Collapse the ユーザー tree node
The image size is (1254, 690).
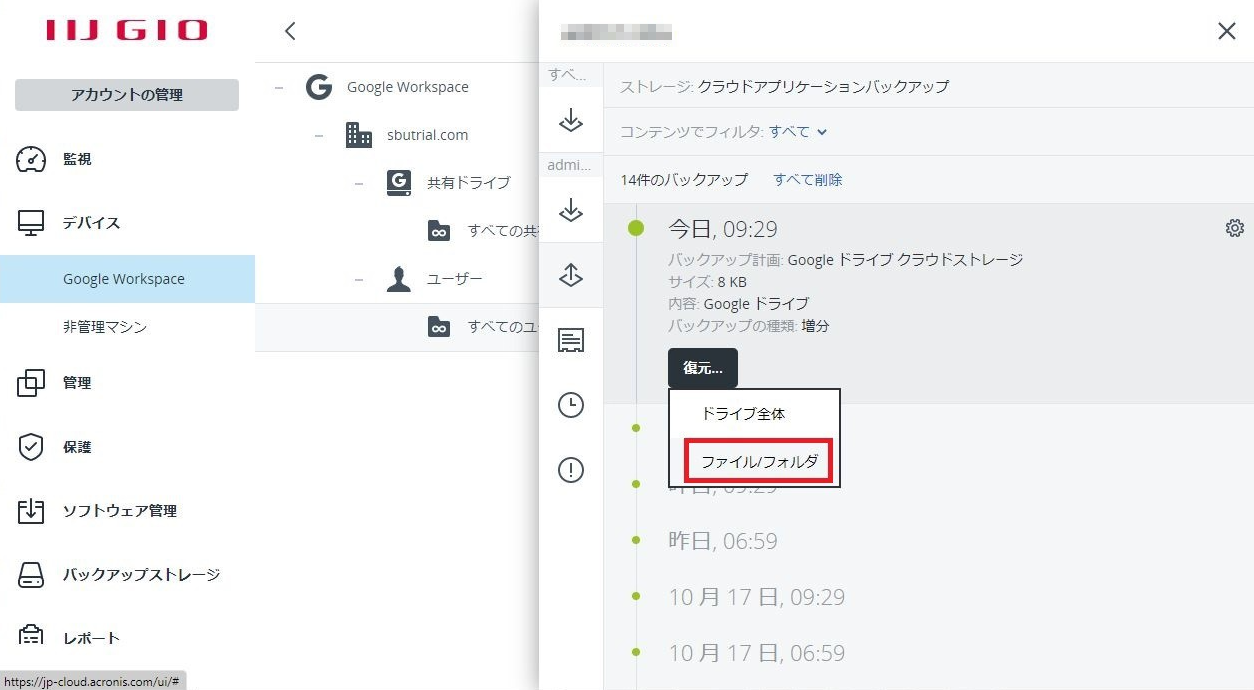pyautogui.click(x=359, y=279)
